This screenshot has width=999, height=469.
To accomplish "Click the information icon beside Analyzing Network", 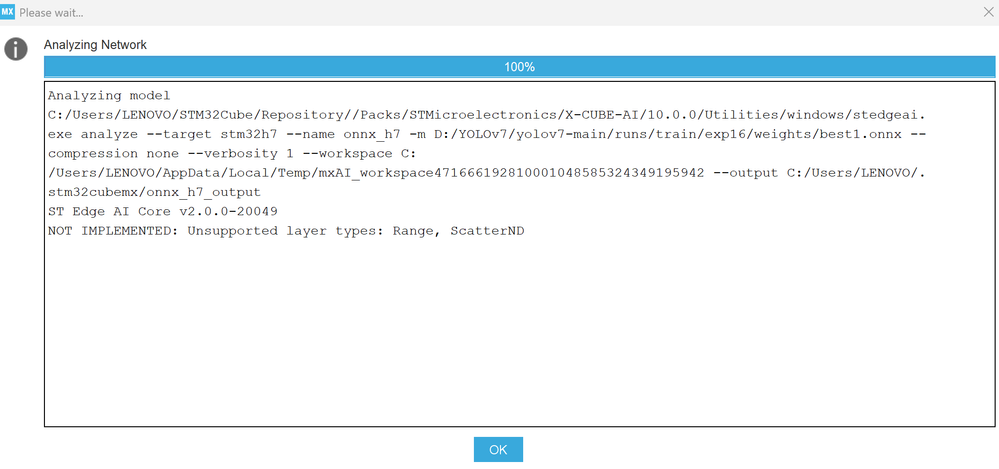I will tap(16, 49).
